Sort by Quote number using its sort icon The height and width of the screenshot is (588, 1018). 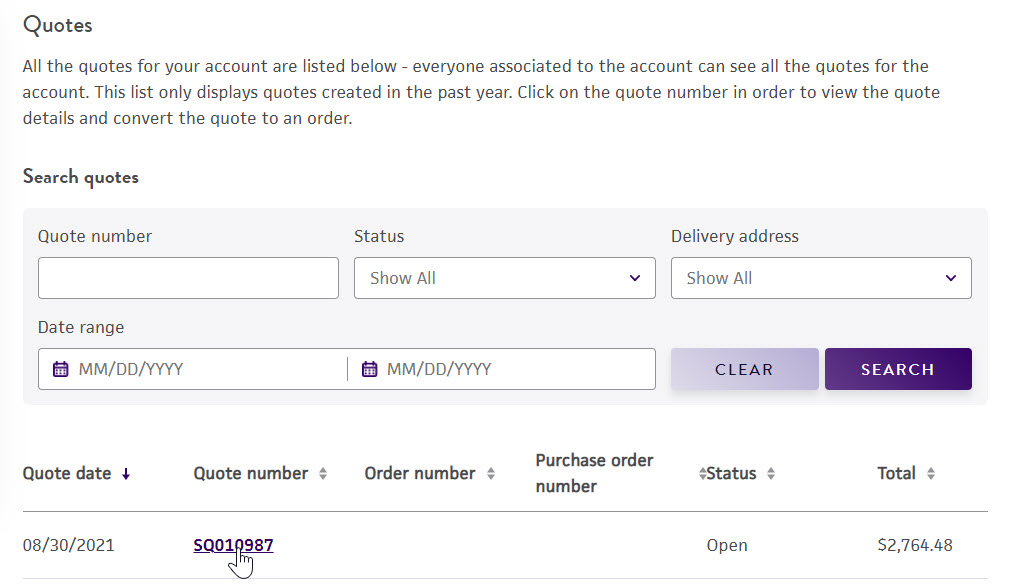point(325,473)
